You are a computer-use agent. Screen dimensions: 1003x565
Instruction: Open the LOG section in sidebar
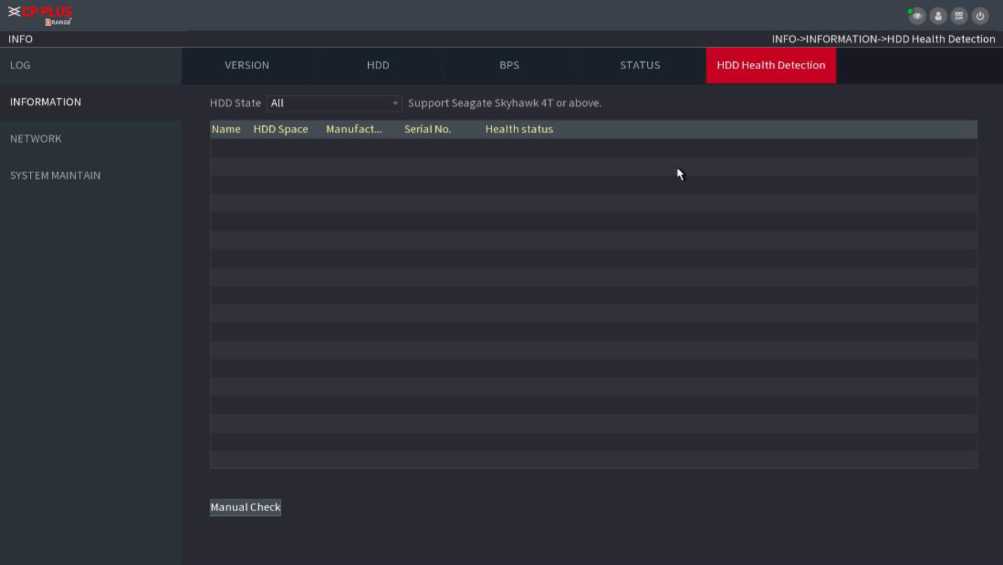point(21,65)
